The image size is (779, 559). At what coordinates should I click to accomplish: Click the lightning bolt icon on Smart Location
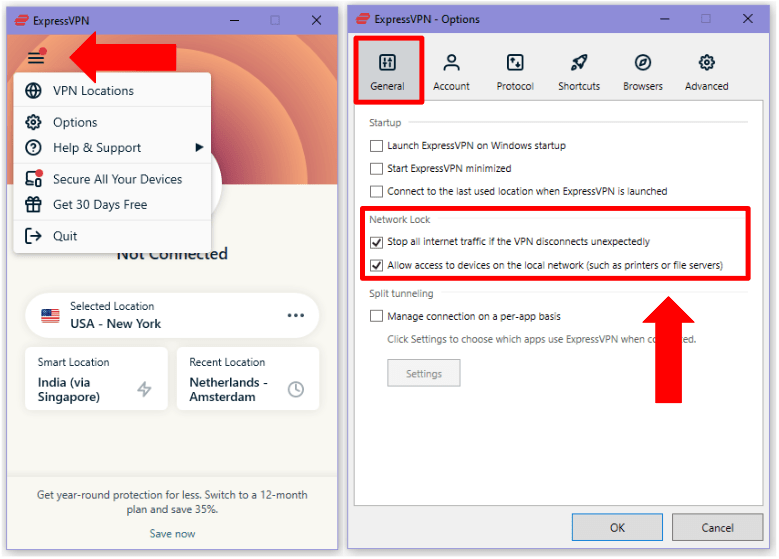tap(144, 389)
